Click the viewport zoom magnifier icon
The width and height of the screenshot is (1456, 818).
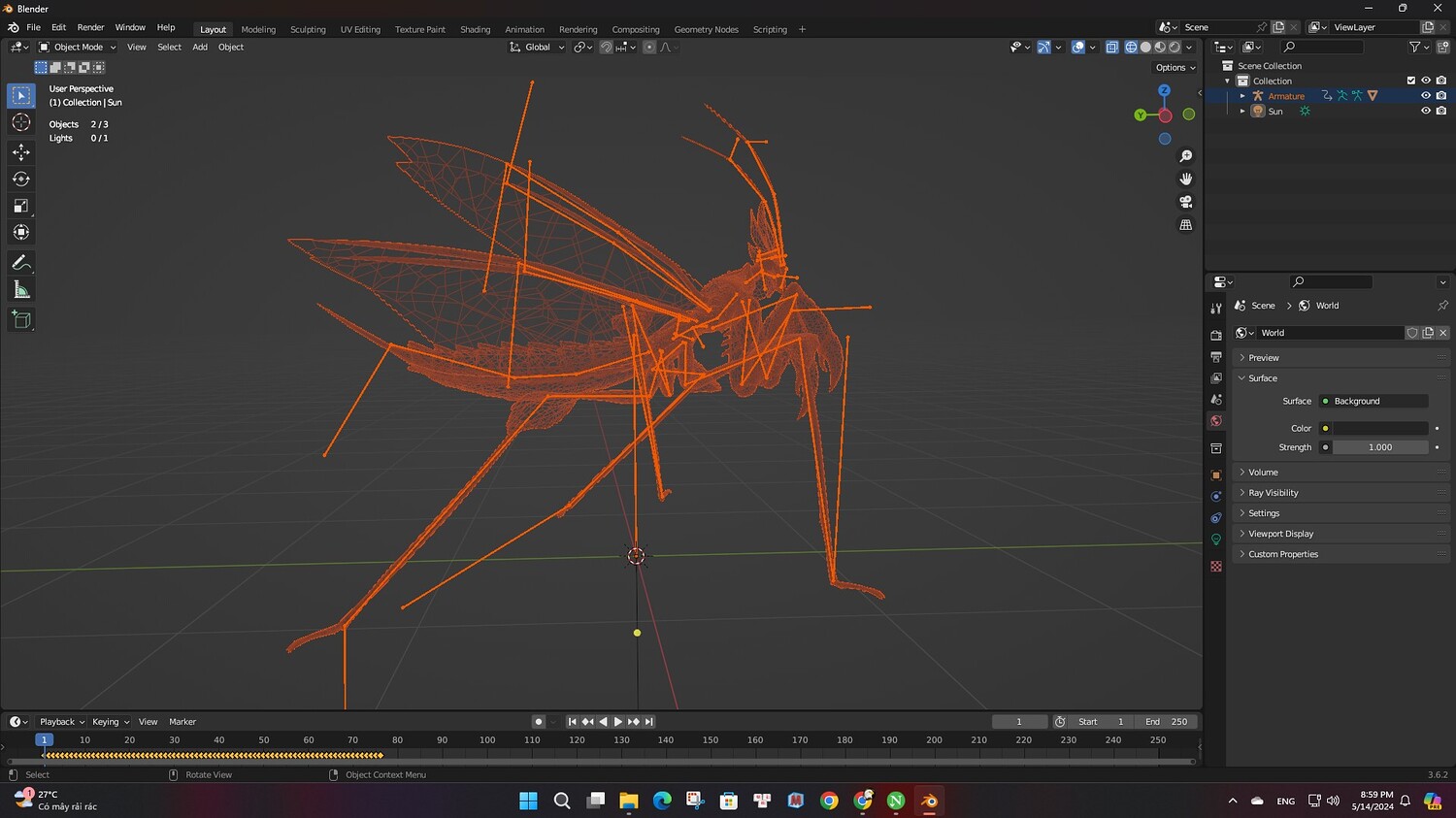(x=1185, y=156)
